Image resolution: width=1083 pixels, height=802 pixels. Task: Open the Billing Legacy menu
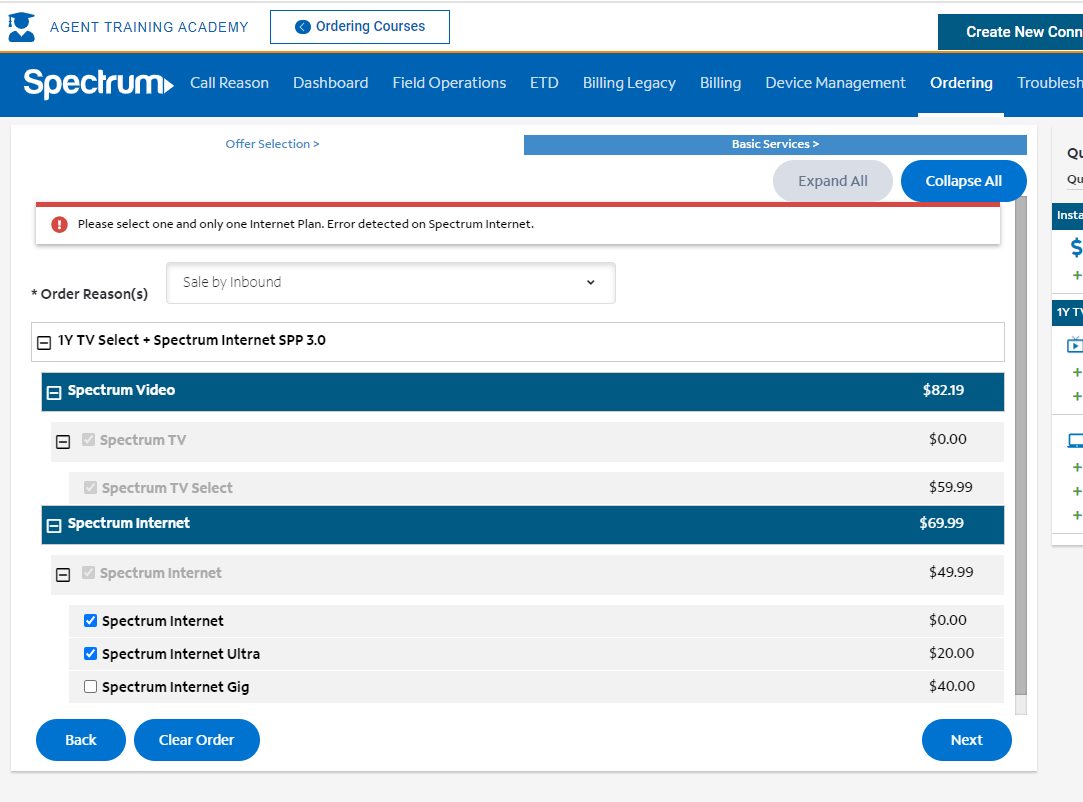(629, 83)
